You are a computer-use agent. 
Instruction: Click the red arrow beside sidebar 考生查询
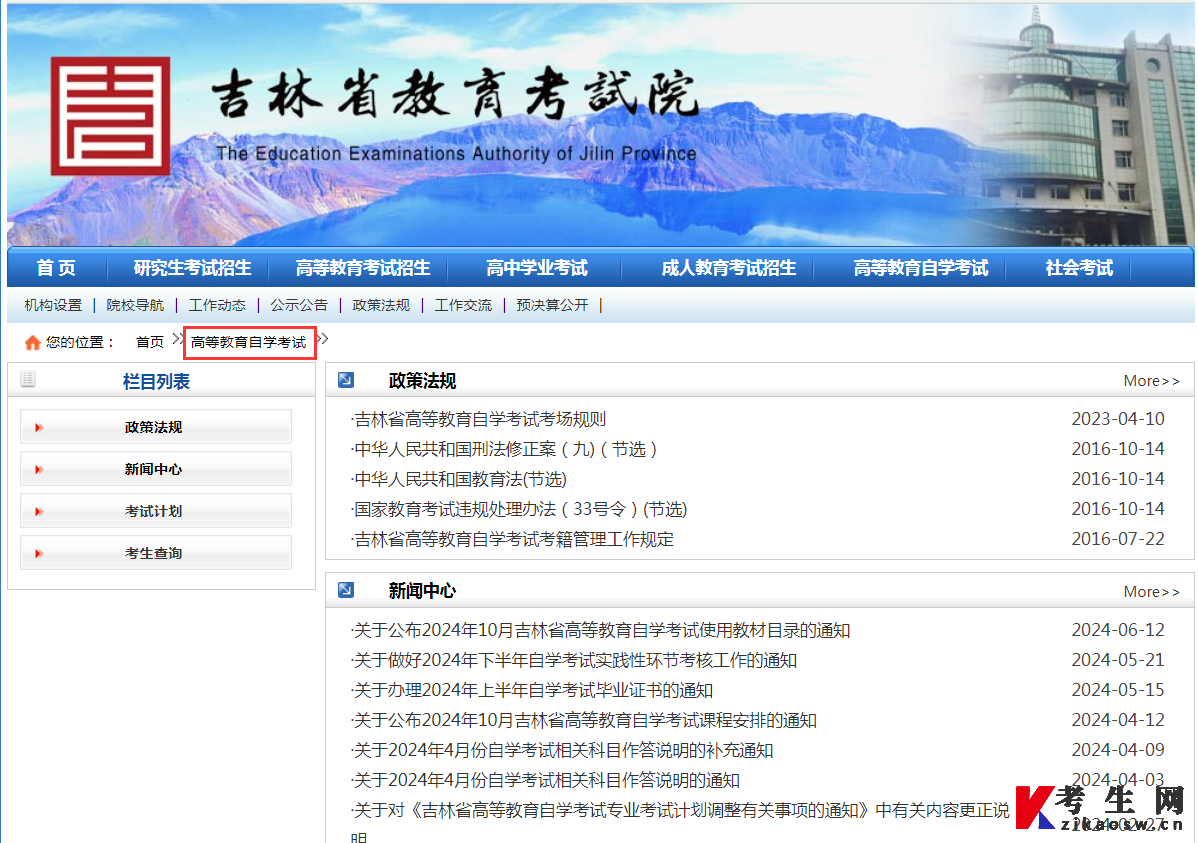(x=39, y=553)
